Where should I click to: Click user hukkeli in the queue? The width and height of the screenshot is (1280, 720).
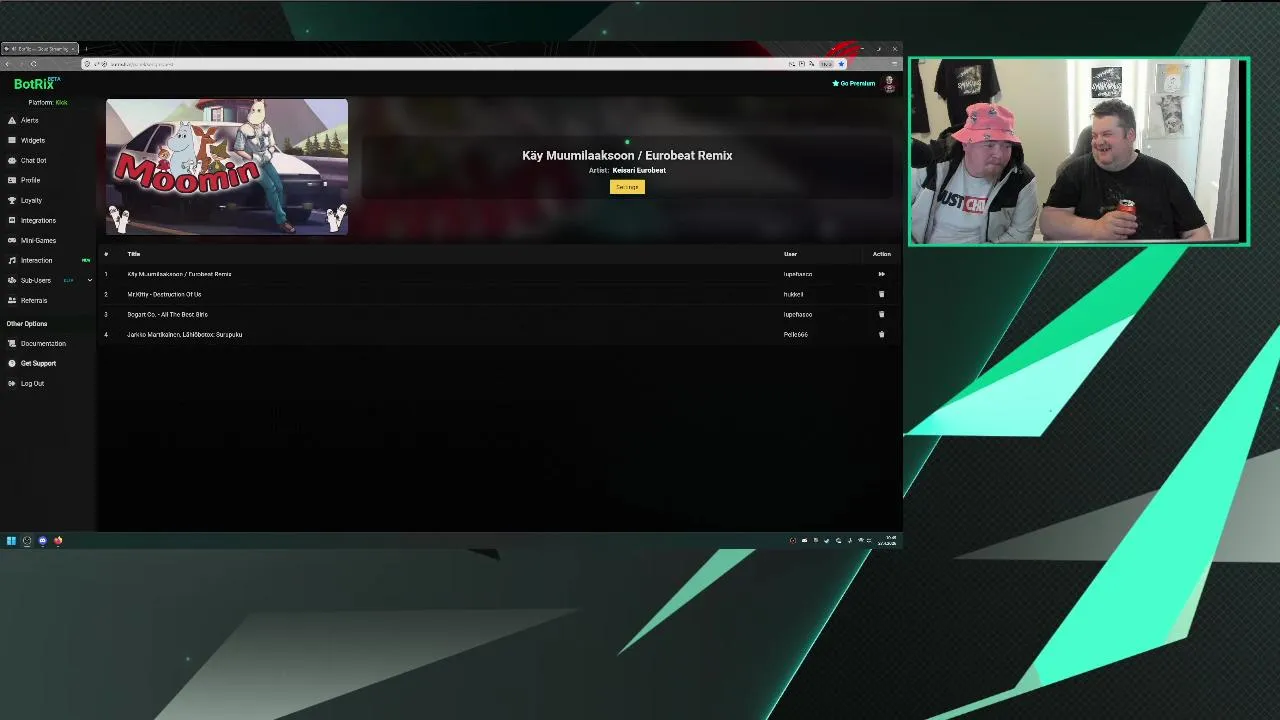(x=793, y=294)
